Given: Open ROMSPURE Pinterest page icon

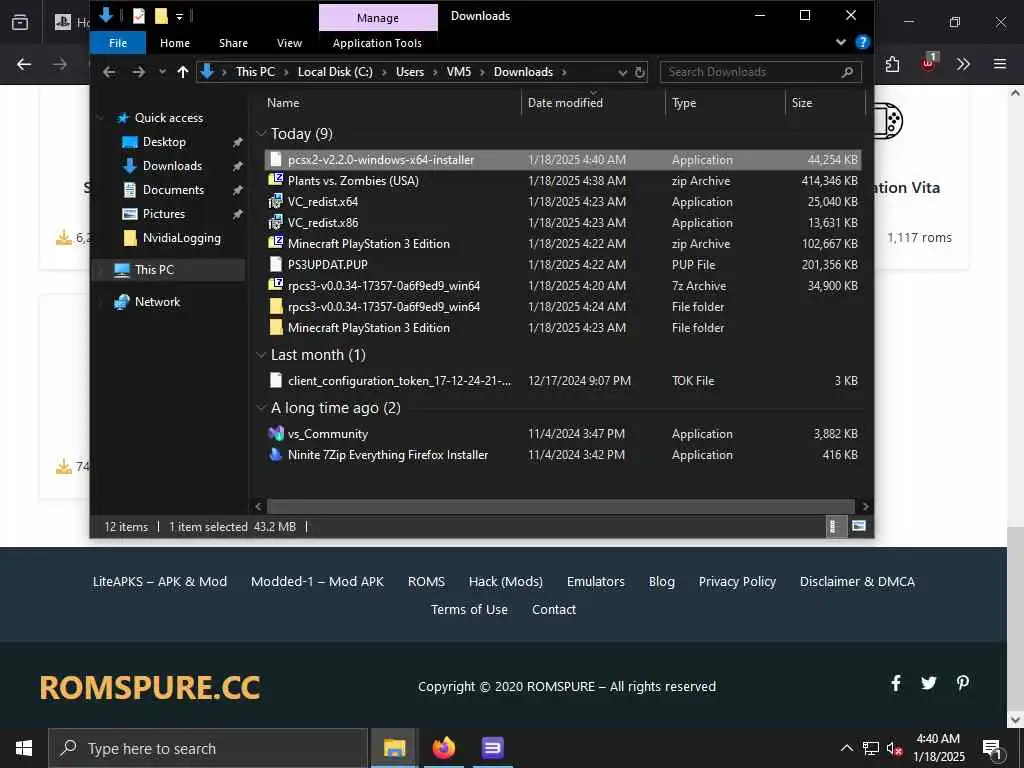Looking at the screenshot, I should [x=963, y=683].
